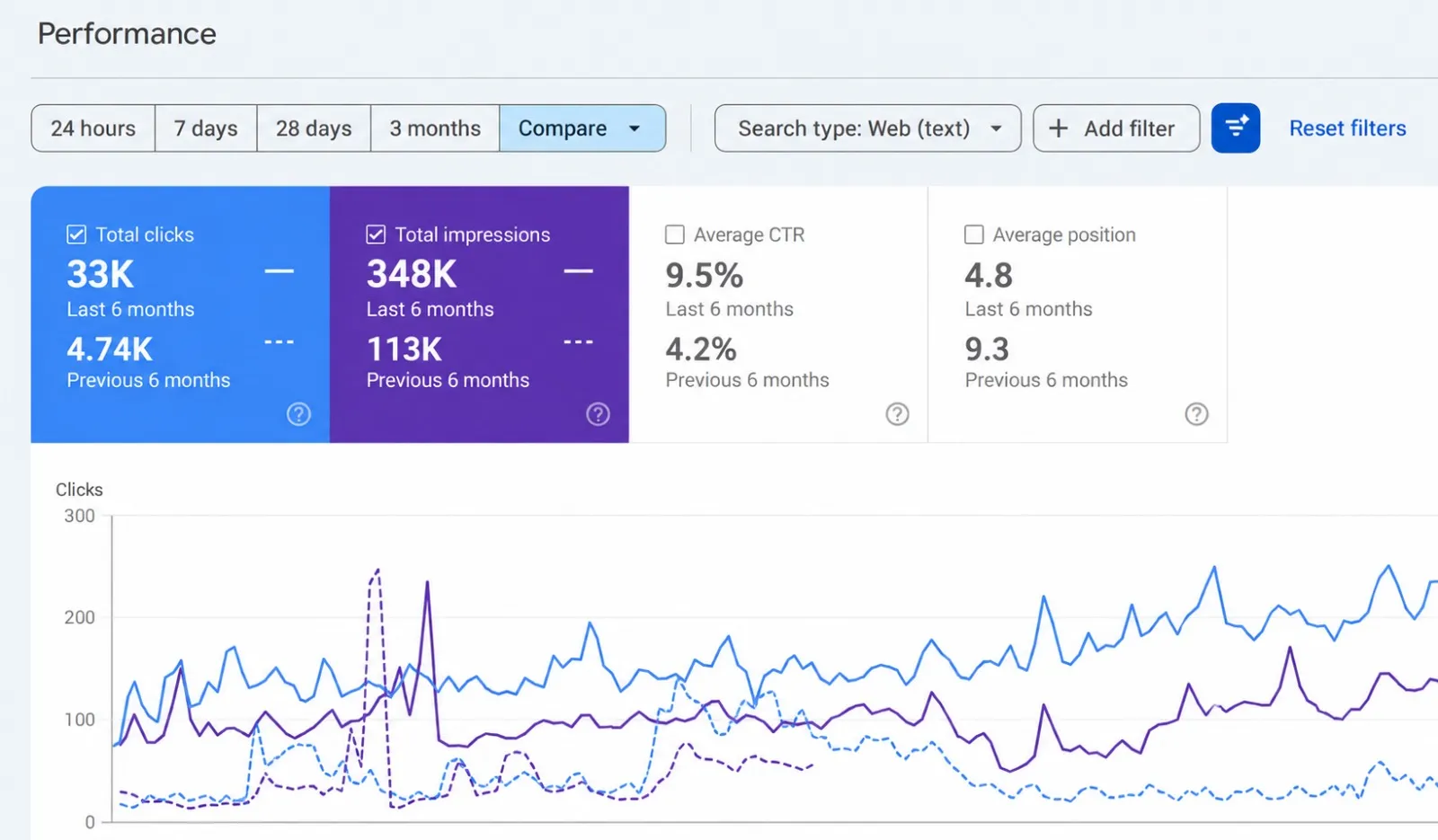Image resolution: width=1438 pixels, height=840 pixels.
Task: Click the 9.3 previous position value
Action: (987, 349)
